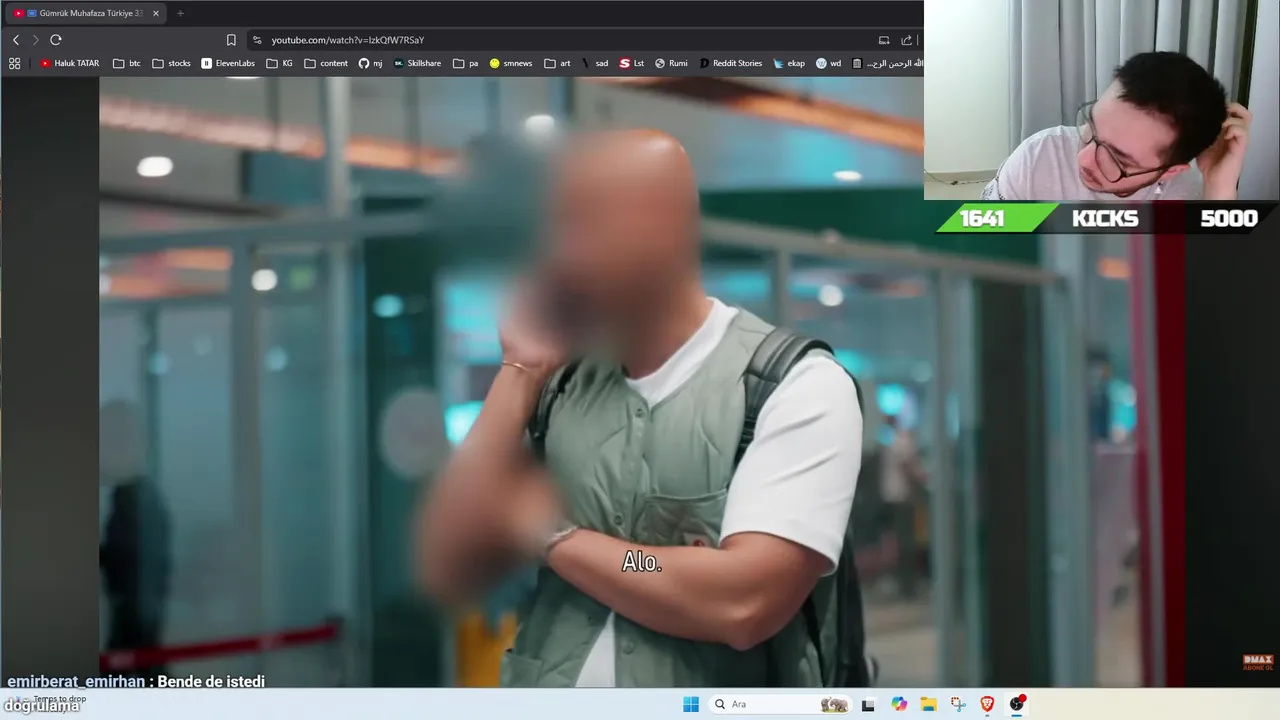Open the OBS Studio taskbar icon
The width and height of the screenshot is (1280, 720).
point(1017,704)
